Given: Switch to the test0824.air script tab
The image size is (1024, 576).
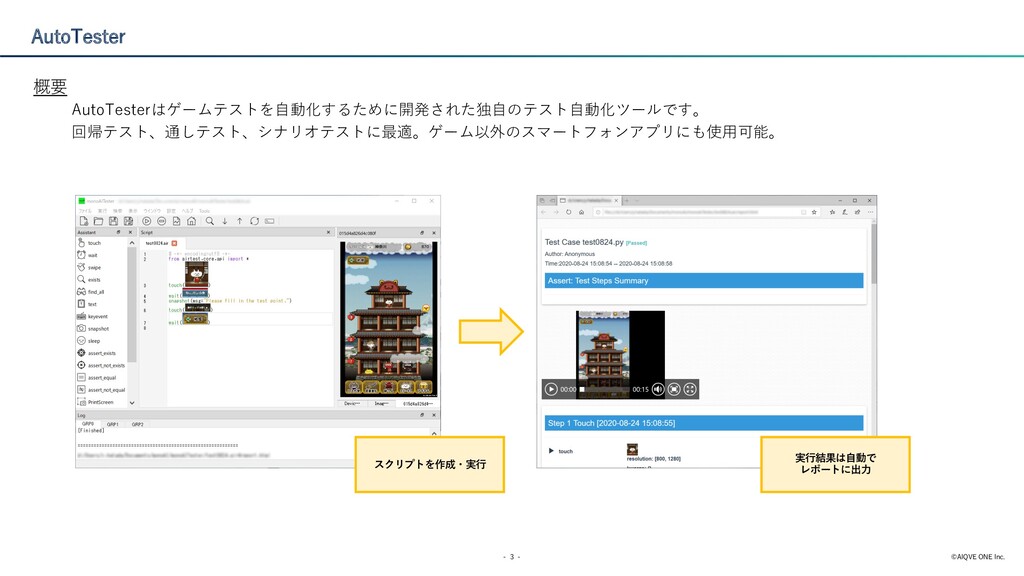Looking at the screenshot, I should [x=157, y=243].
